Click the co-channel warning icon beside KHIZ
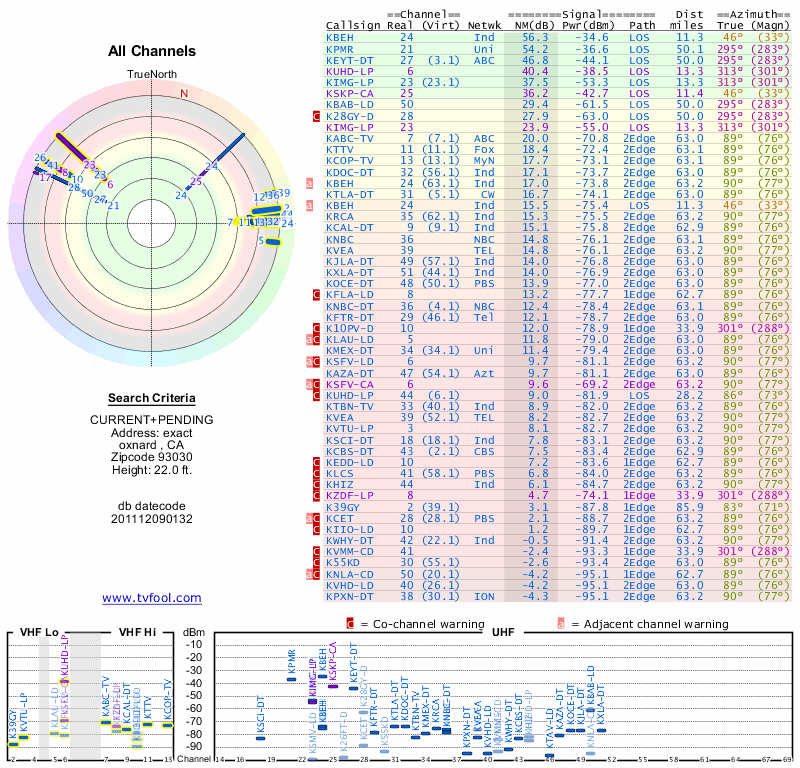 point(316,484)
